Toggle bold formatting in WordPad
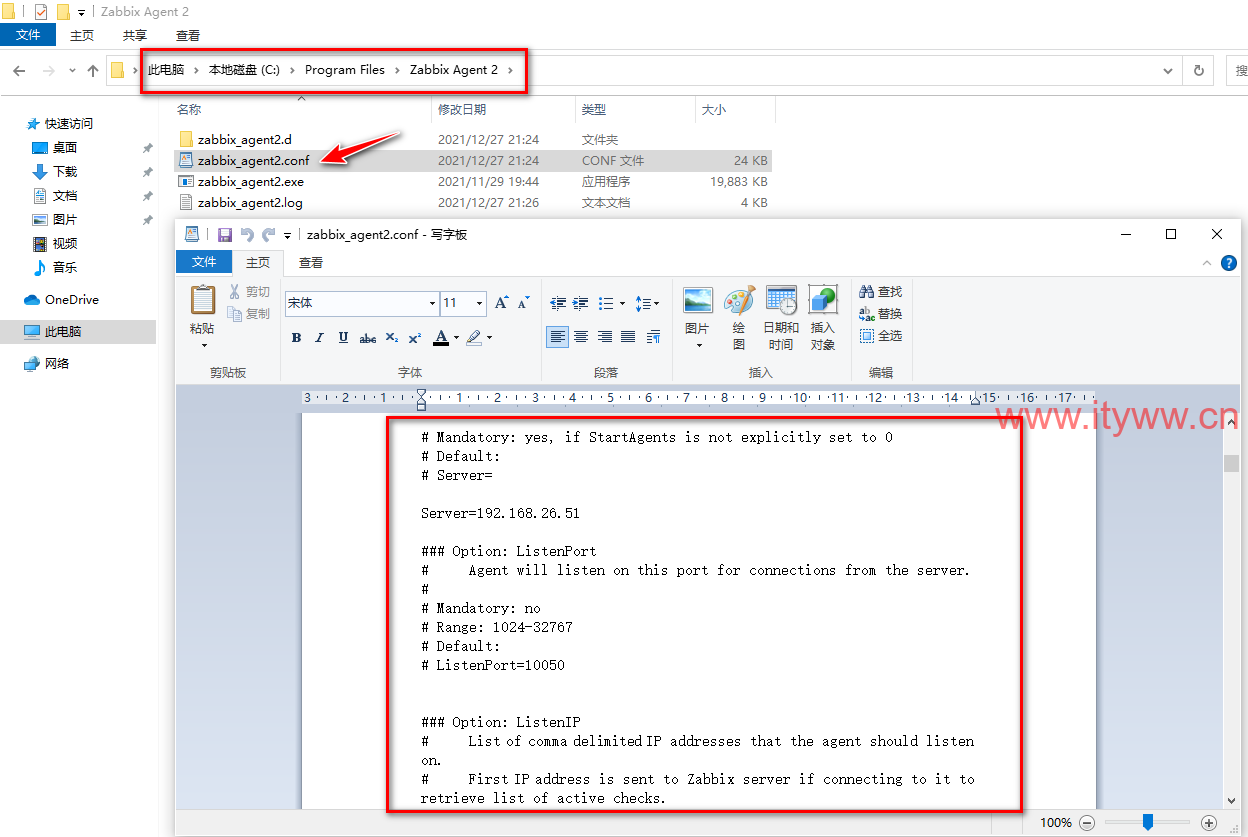This screenshot has width=1248, height=837. (x=296, y=338)
